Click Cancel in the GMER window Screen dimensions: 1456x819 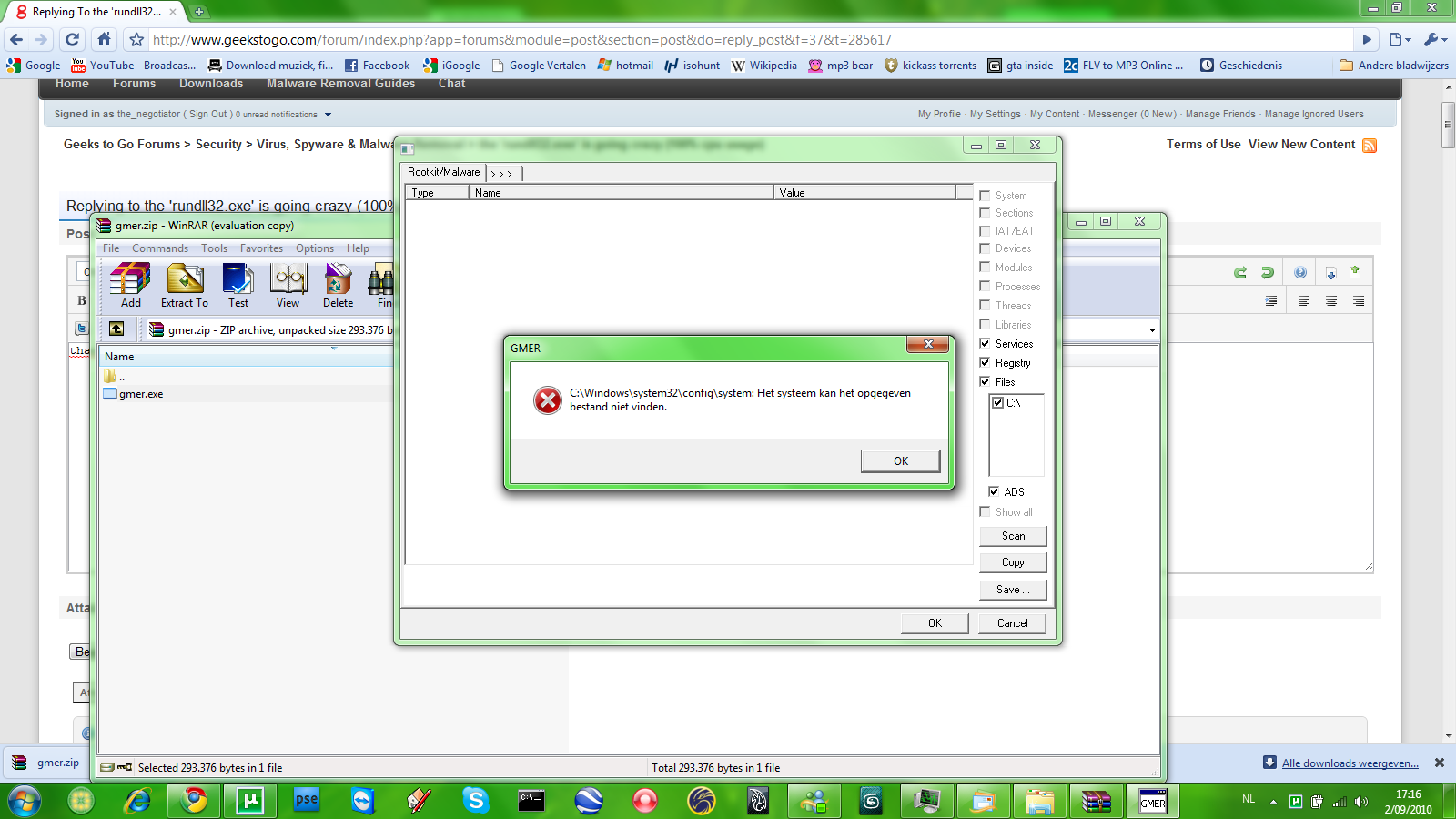coord(1012,623)
